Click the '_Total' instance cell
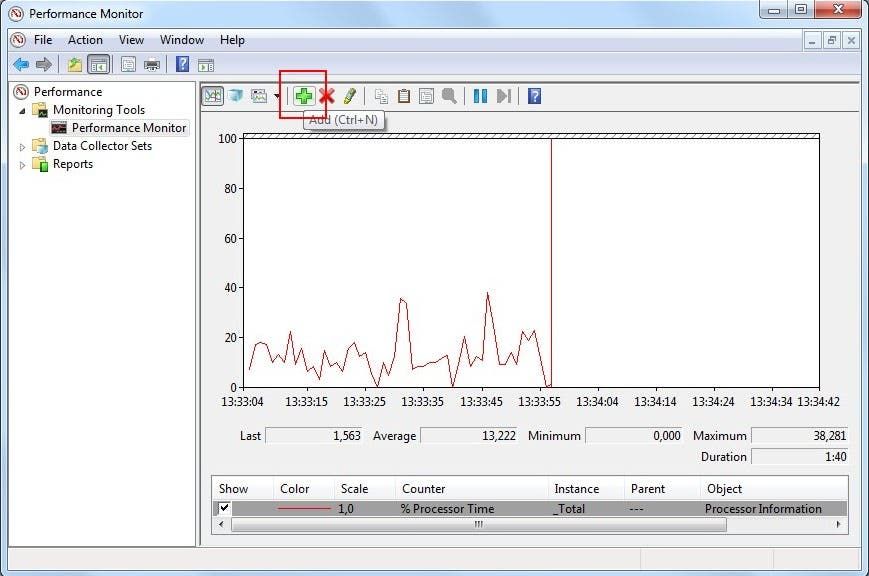The width and height of the screenshot is (869, 576). point(569,508)
